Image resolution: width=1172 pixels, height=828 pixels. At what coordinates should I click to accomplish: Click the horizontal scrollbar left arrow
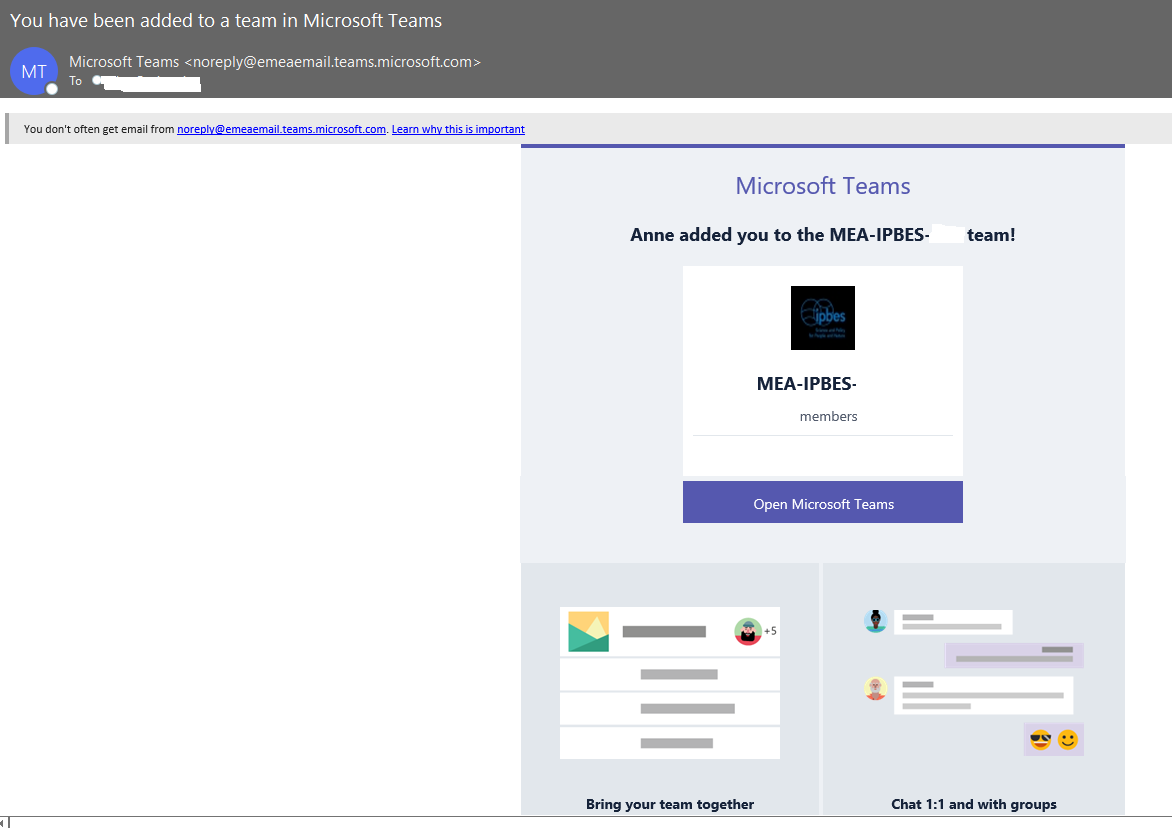point(3,823)
